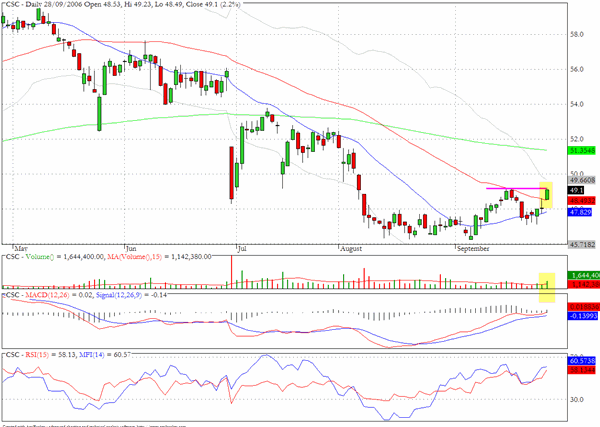This screenshot has width=600, height=427.
Task: Click the red 1,142,38 volume average tag
Action: point(584,284)
